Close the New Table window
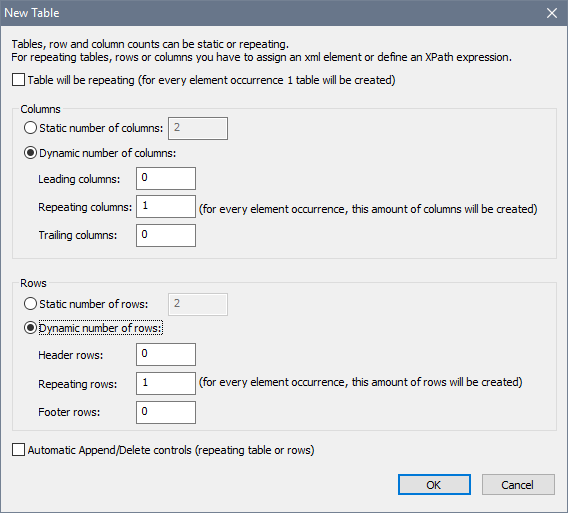Screen dimensions: 568x513 coord(552,13)
